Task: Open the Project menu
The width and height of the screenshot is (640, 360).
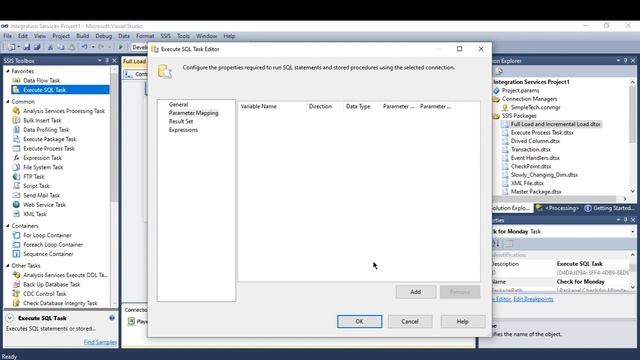Action: [x=61, y=36]
